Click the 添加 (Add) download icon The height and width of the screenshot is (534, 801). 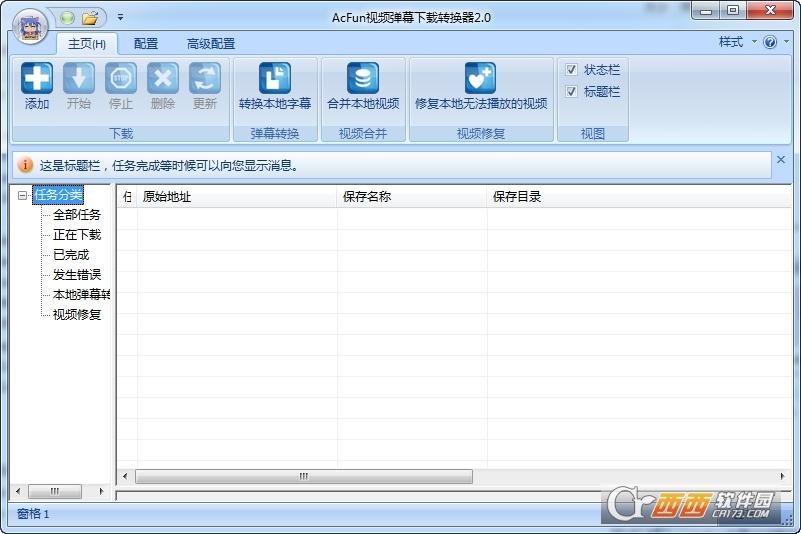[x=37, y=85]
